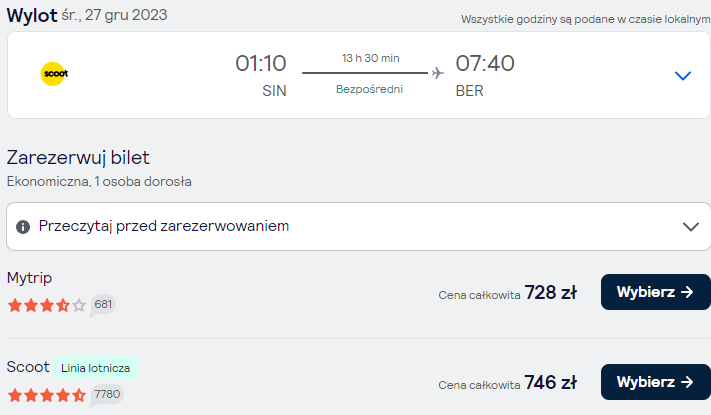The image size is (711, 415).
Task: Open Scoot 7780 reviews bubble
Action: (x=107, y=395)
